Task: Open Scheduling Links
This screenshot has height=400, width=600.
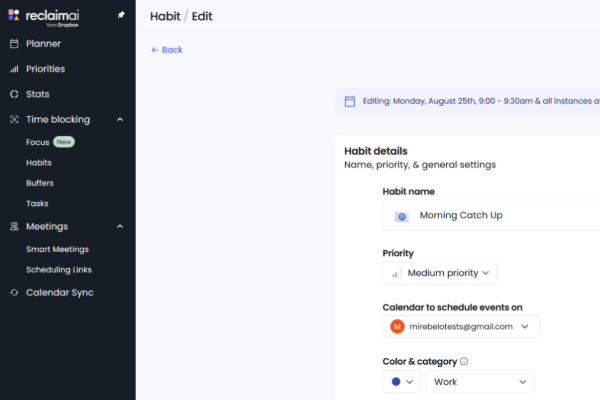Action: [x=59, y=269]
